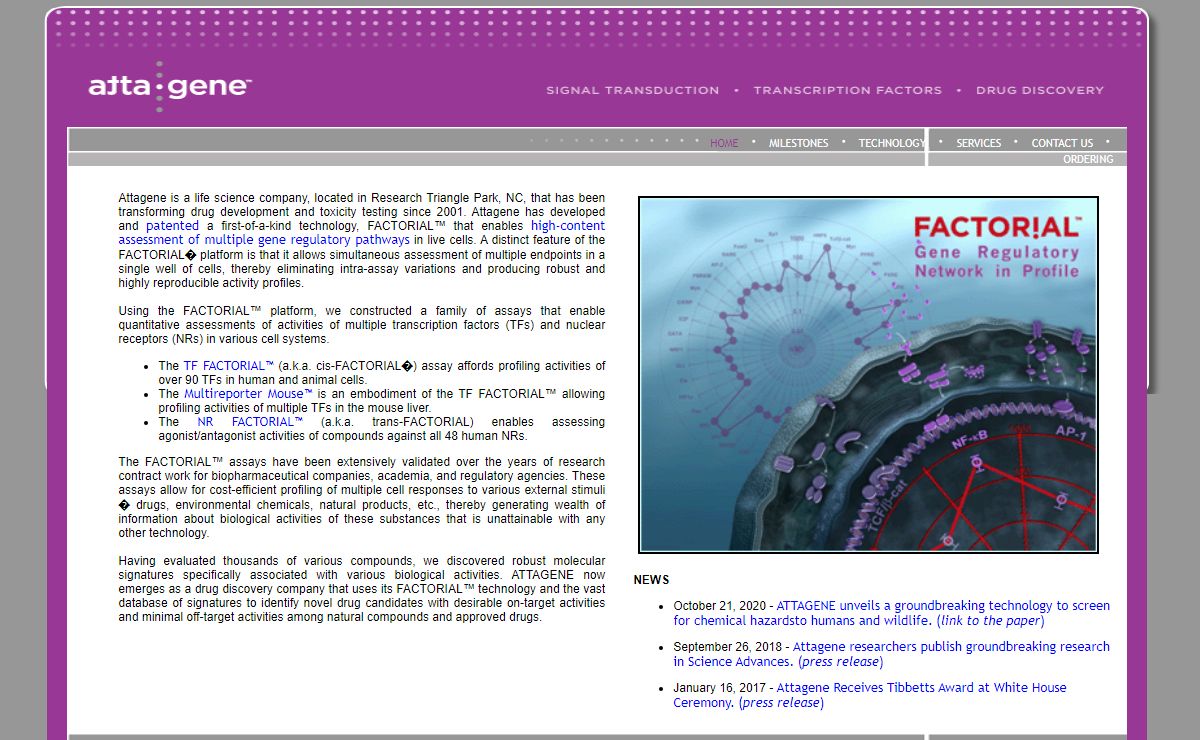Open the ORDERING menu item
1200x740 pixels.
tap(1088, 159)
